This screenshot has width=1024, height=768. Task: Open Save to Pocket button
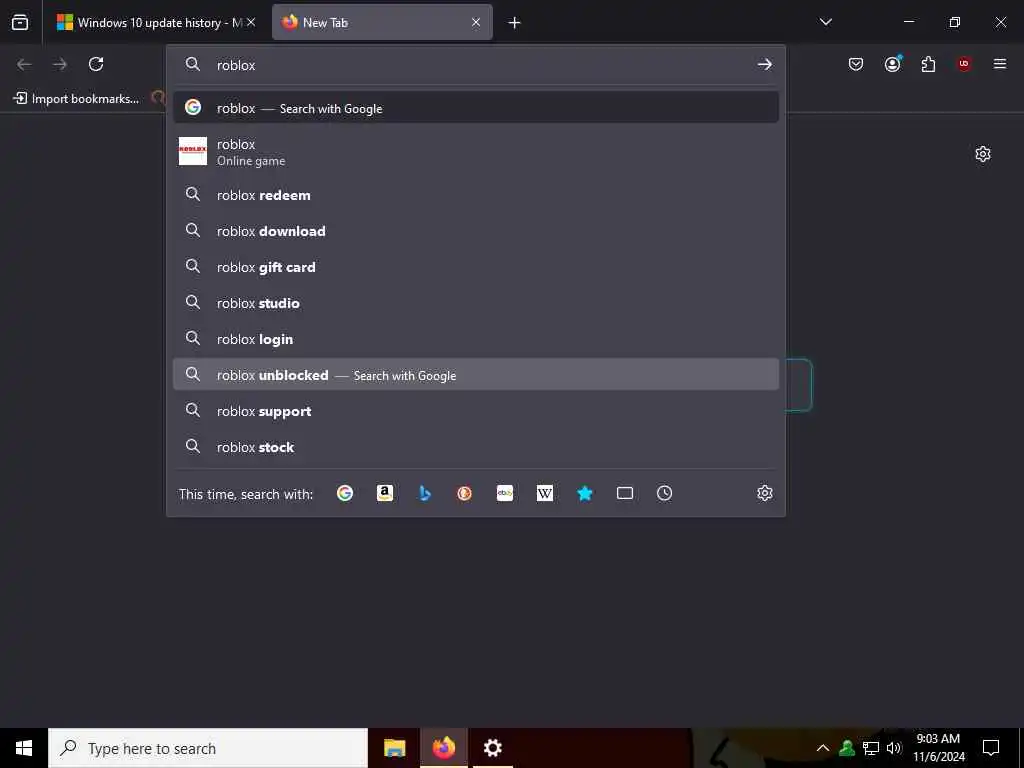click(856, 64)
